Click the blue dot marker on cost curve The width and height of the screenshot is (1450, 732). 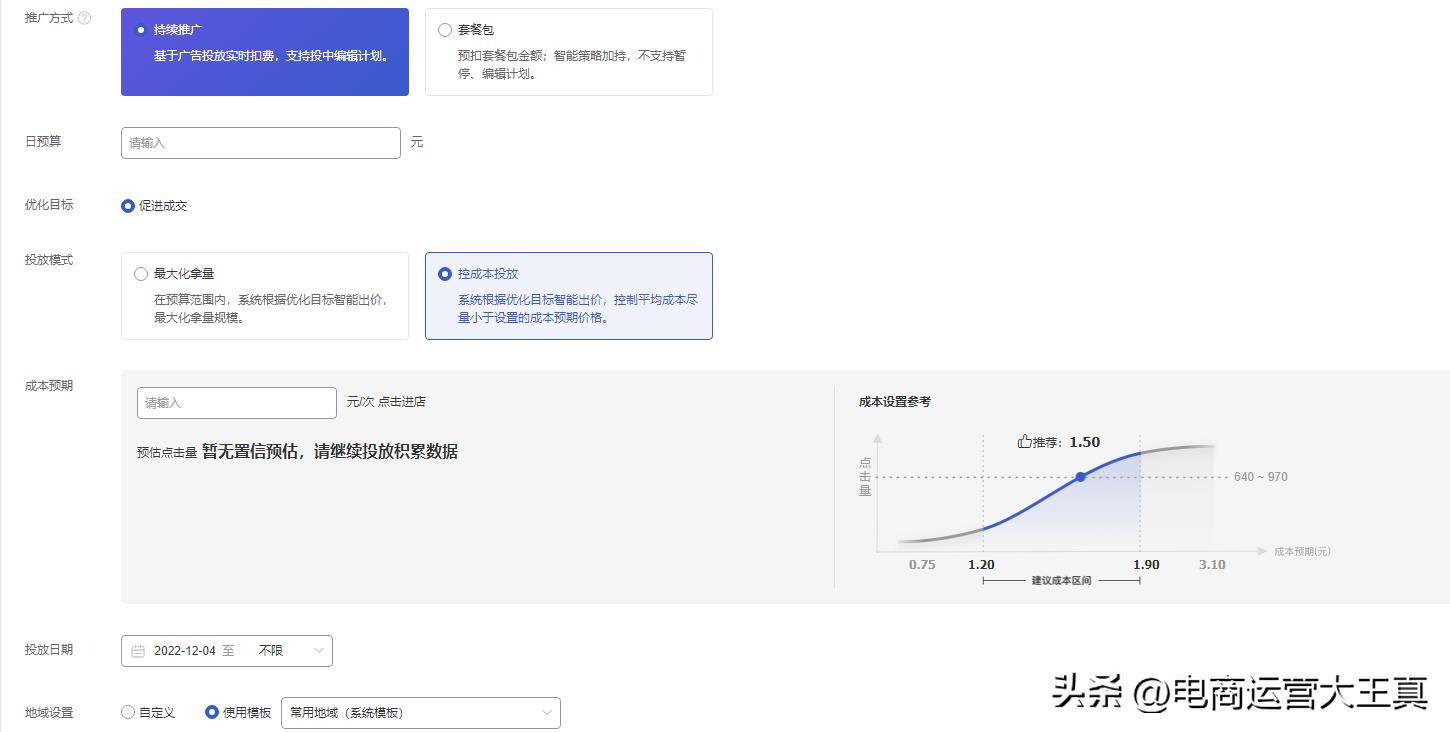[1080, 477]
